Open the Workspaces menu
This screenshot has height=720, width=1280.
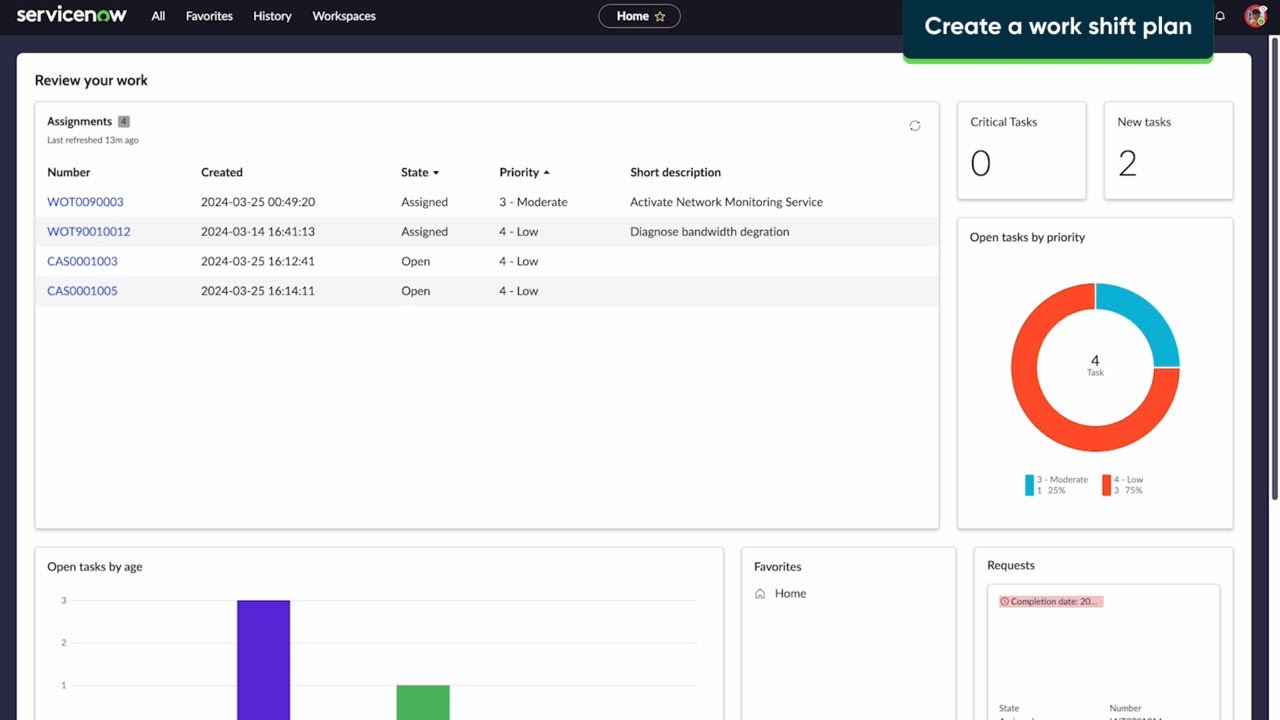click(343, 16)
